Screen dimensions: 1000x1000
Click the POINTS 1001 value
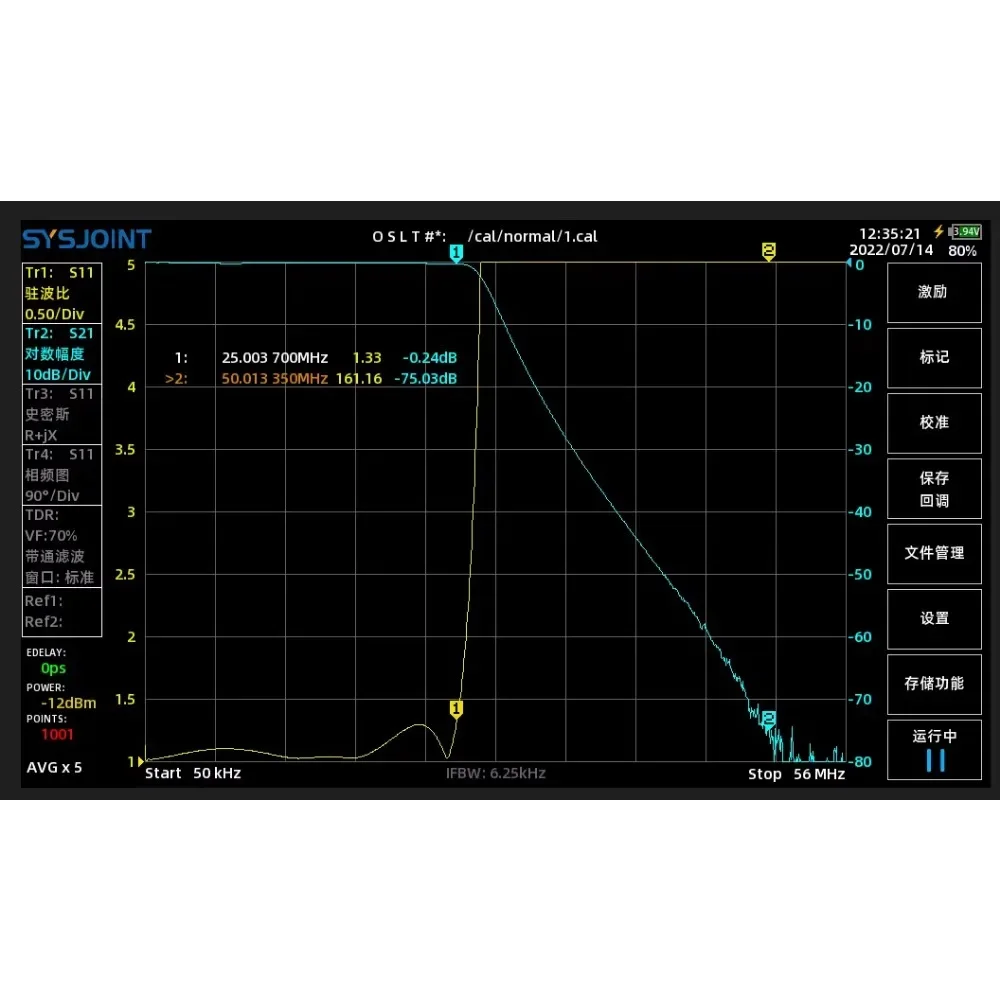57,734
